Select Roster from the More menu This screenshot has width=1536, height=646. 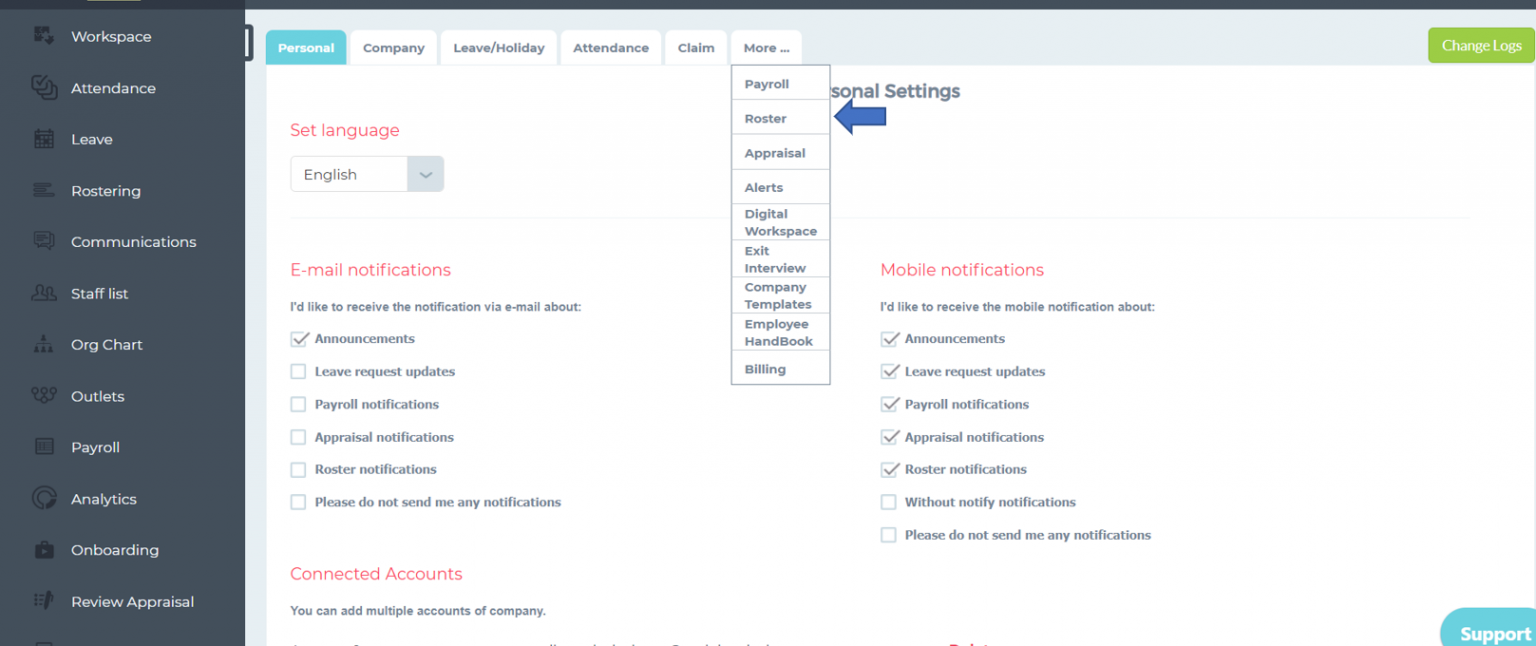[765, 118]
